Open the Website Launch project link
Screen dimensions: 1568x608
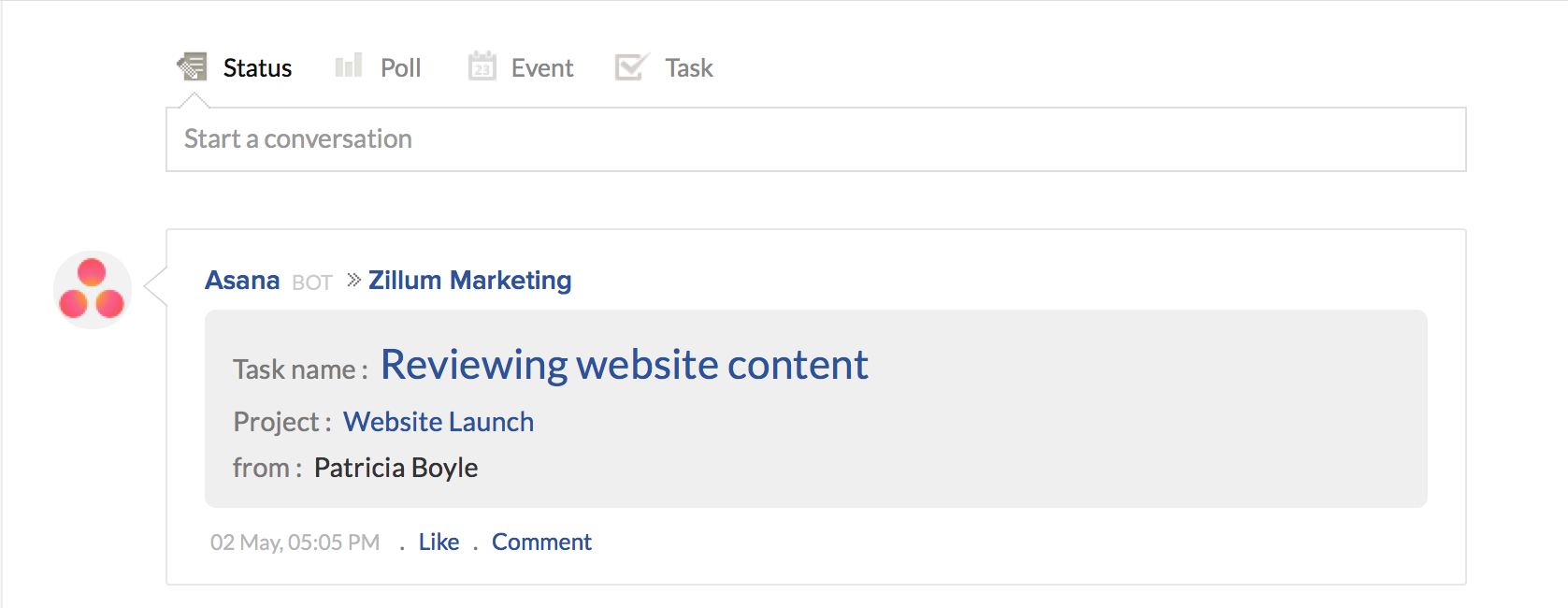point(438,422)
